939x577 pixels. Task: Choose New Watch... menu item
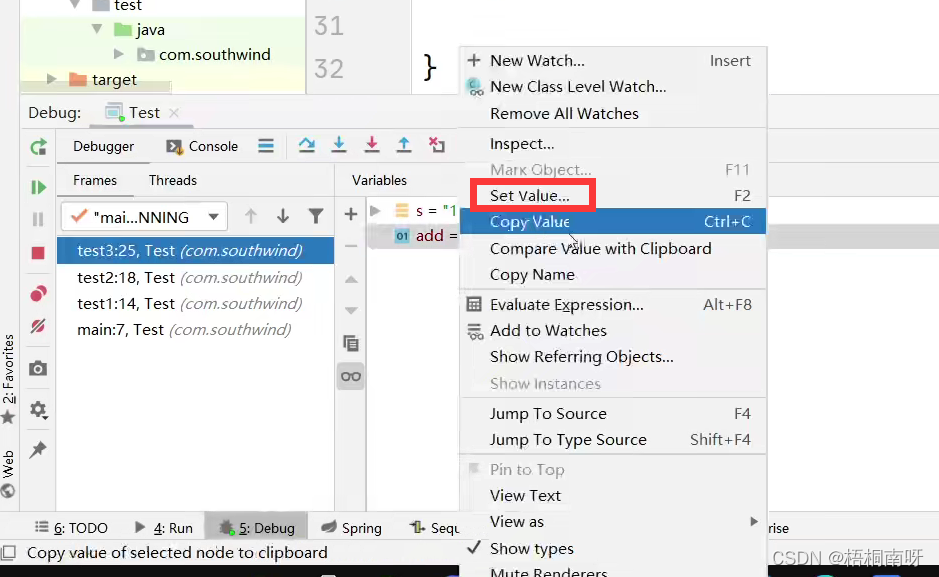(613, 60)
